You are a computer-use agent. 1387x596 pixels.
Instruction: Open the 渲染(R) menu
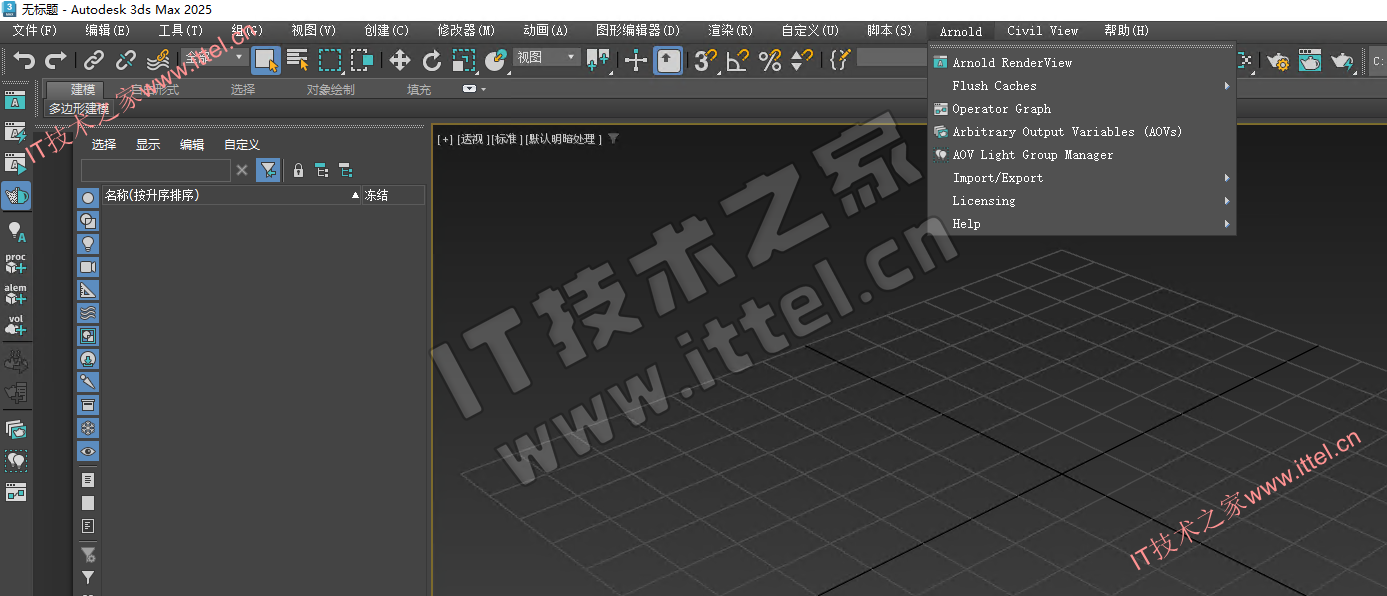pyautogui.click(x=730, y=31)
